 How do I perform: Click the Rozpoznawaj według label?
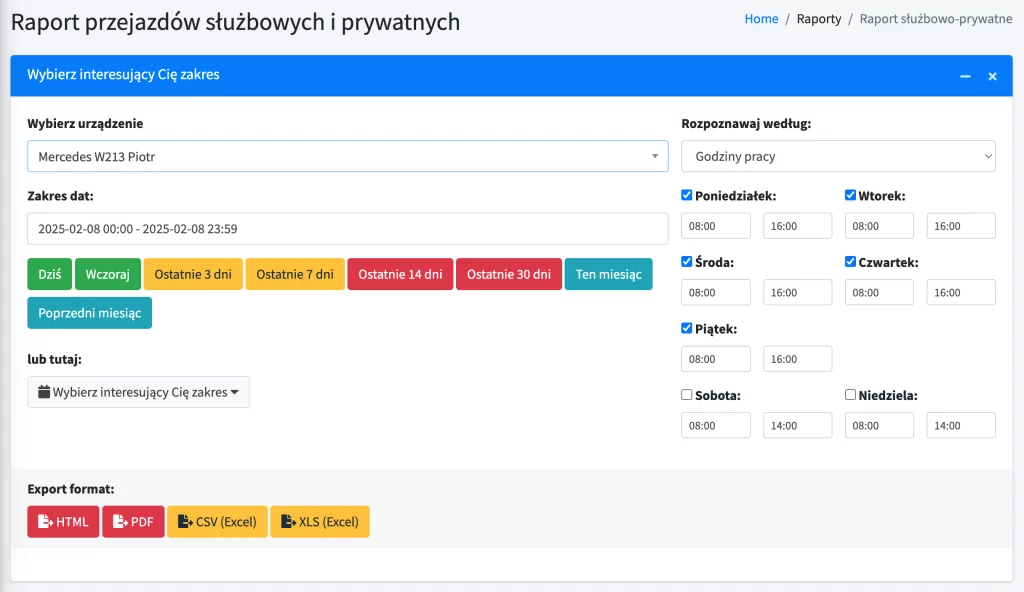point(746,123)
